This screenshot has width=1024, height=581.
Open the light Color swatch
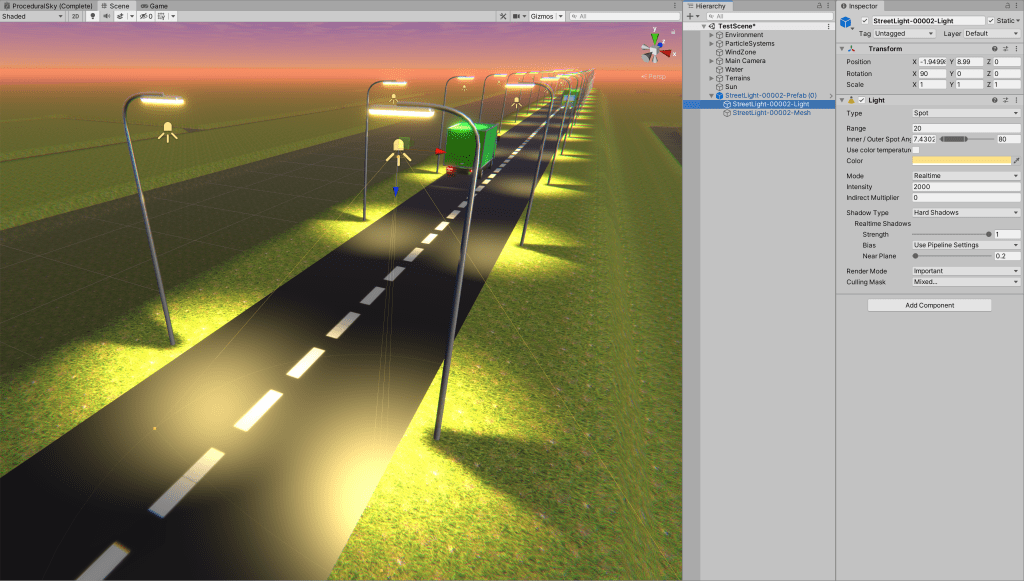pyautogui.click(x=961, y=160)
